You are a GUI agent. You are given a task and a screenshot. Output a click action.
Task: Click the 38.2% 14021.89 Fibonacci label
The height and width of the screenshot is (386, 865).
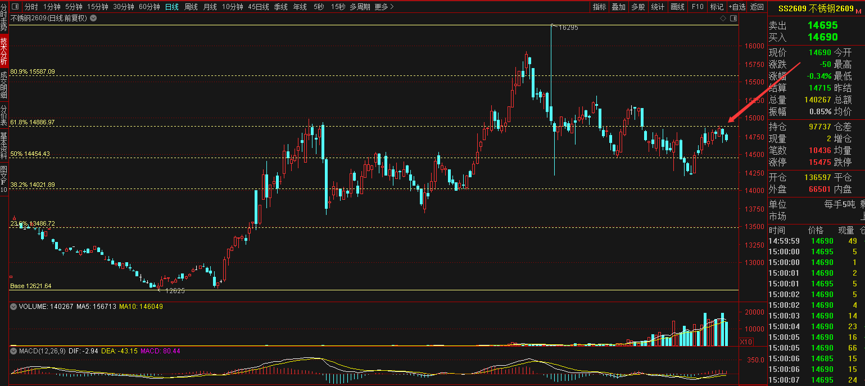(33, 185)
